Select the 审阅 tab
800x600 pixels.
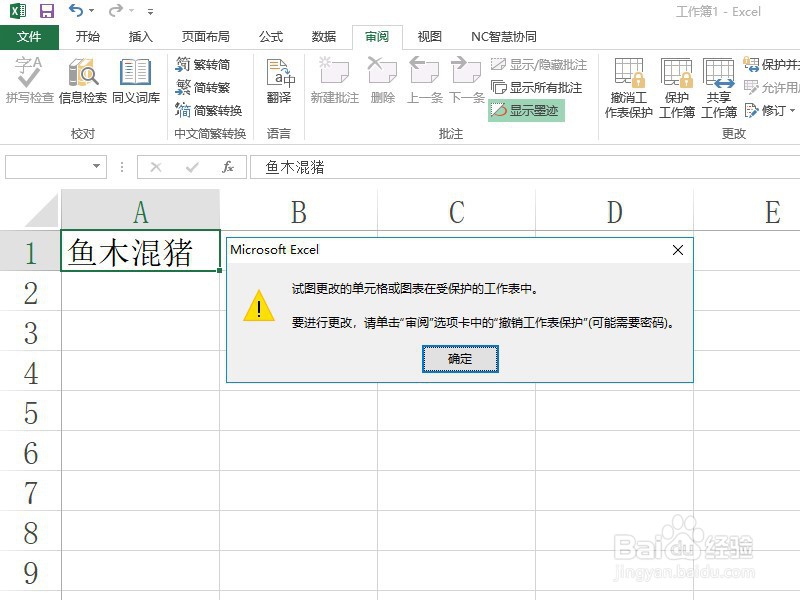(377, 37)
